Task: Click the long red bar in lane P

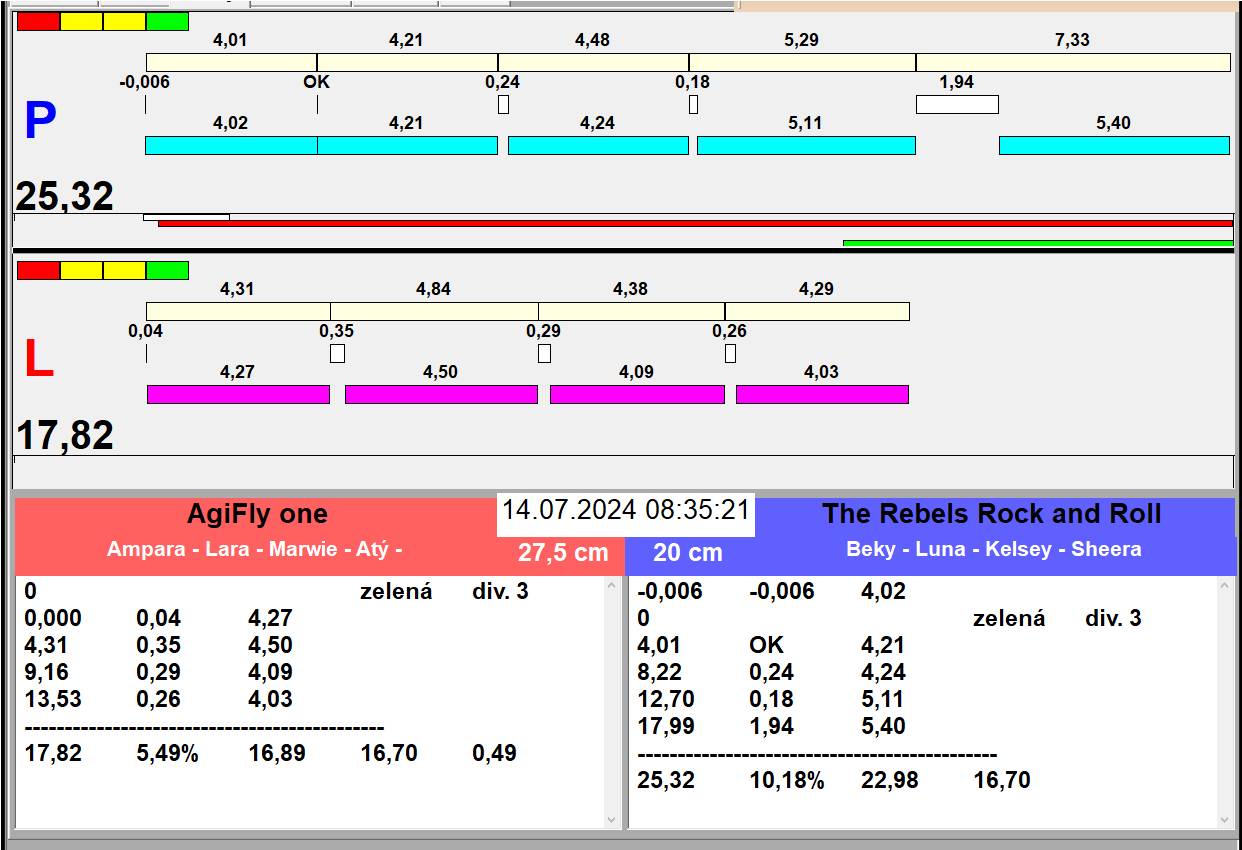Action: (x=695, y=223)
